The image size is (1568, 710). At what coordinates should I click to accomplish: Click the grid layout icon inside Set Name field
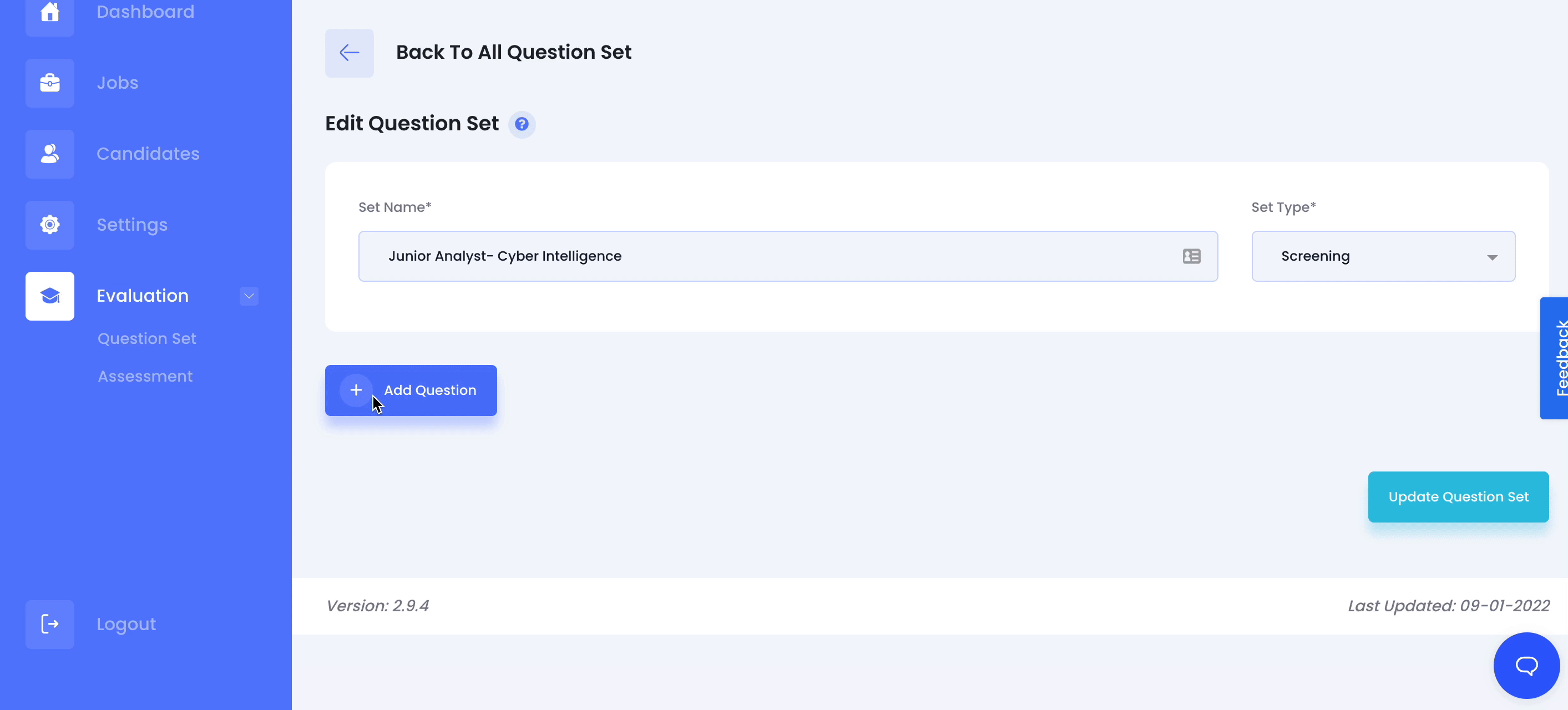pos(1192,255)
